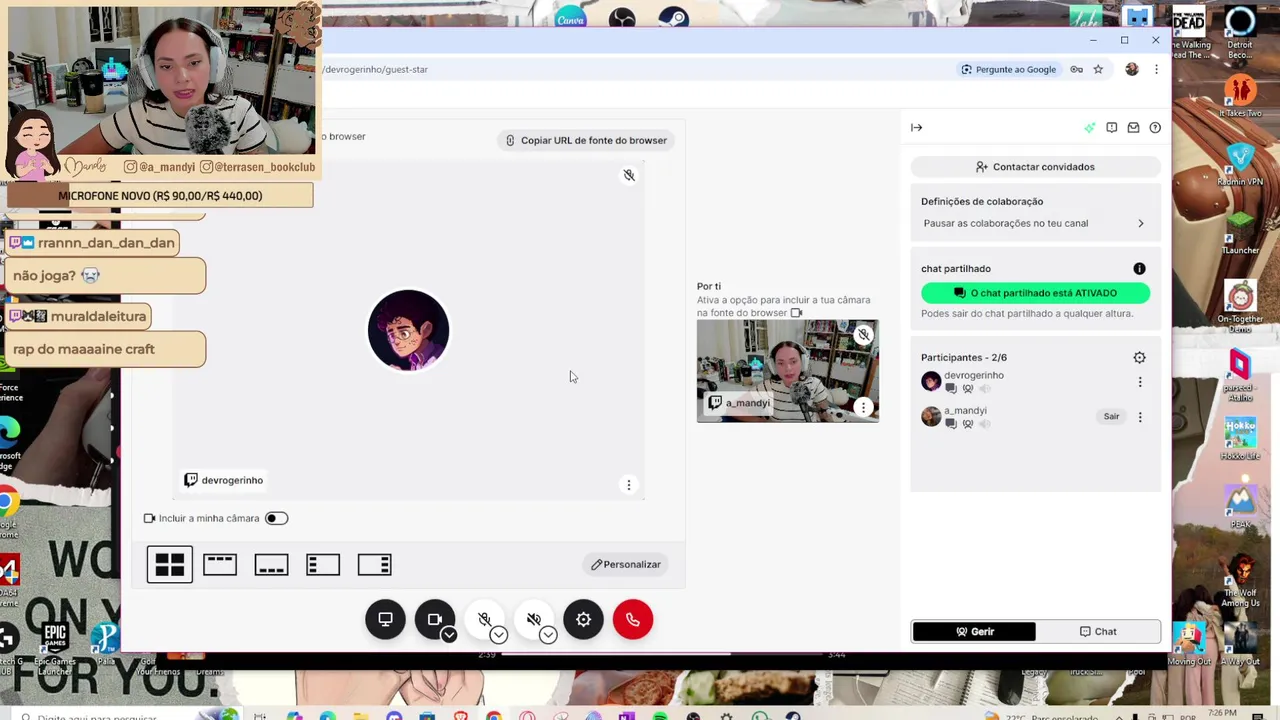
Task: Click devrogerinho avatar in the main tile
Action: (408, 330)
